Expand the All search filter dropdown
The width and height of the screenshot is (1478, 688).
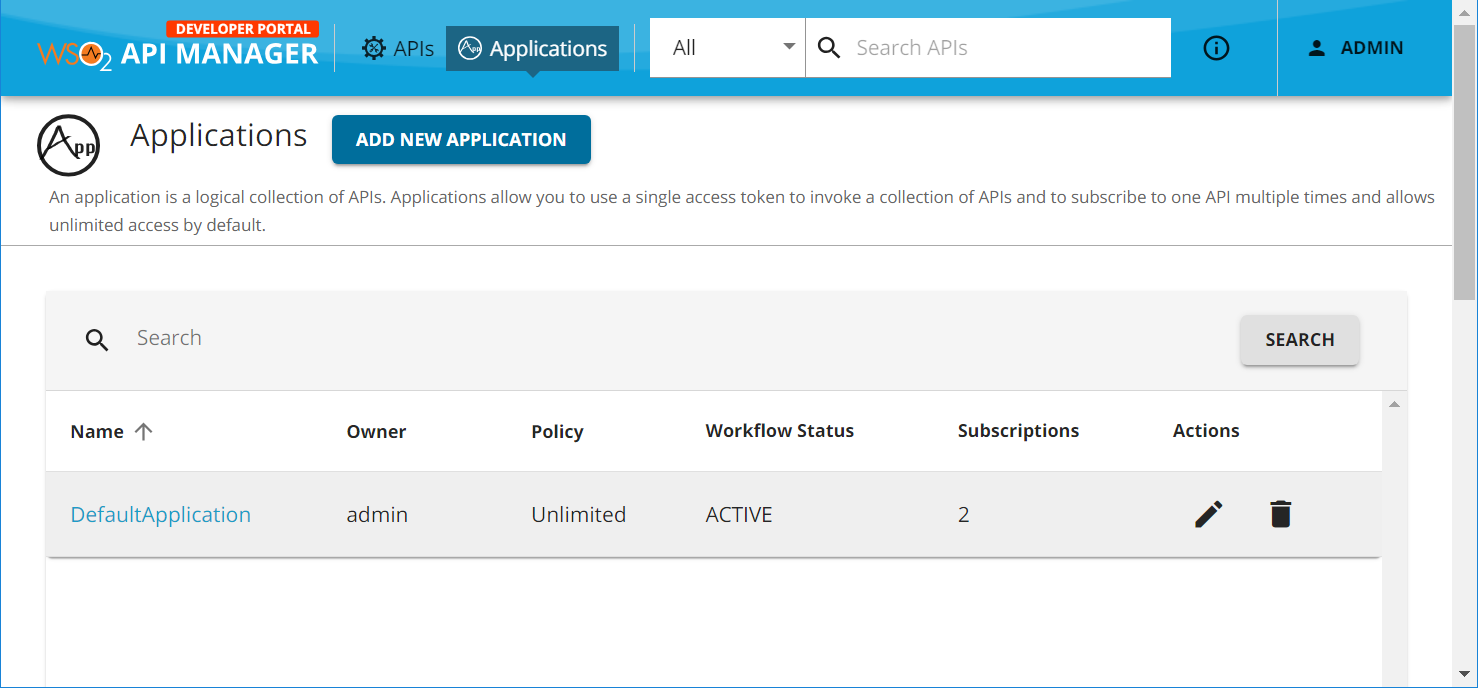[x=727, y=48]
